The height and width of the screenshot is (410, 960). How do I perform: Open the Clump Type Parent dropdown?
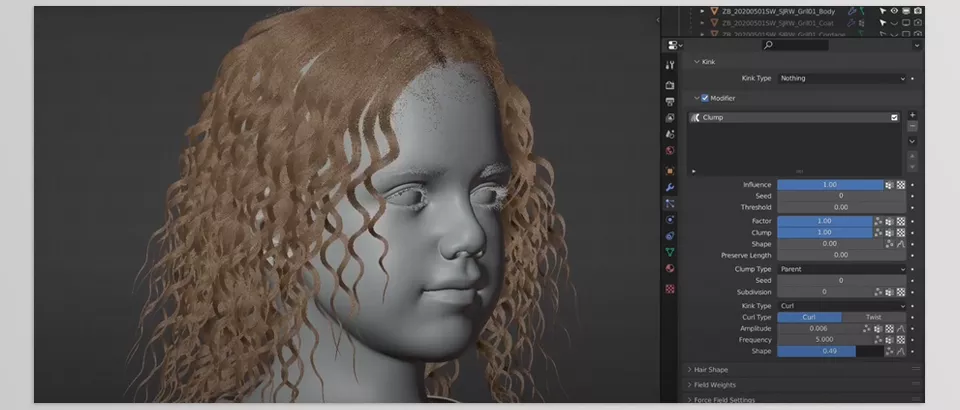(842, 269)
